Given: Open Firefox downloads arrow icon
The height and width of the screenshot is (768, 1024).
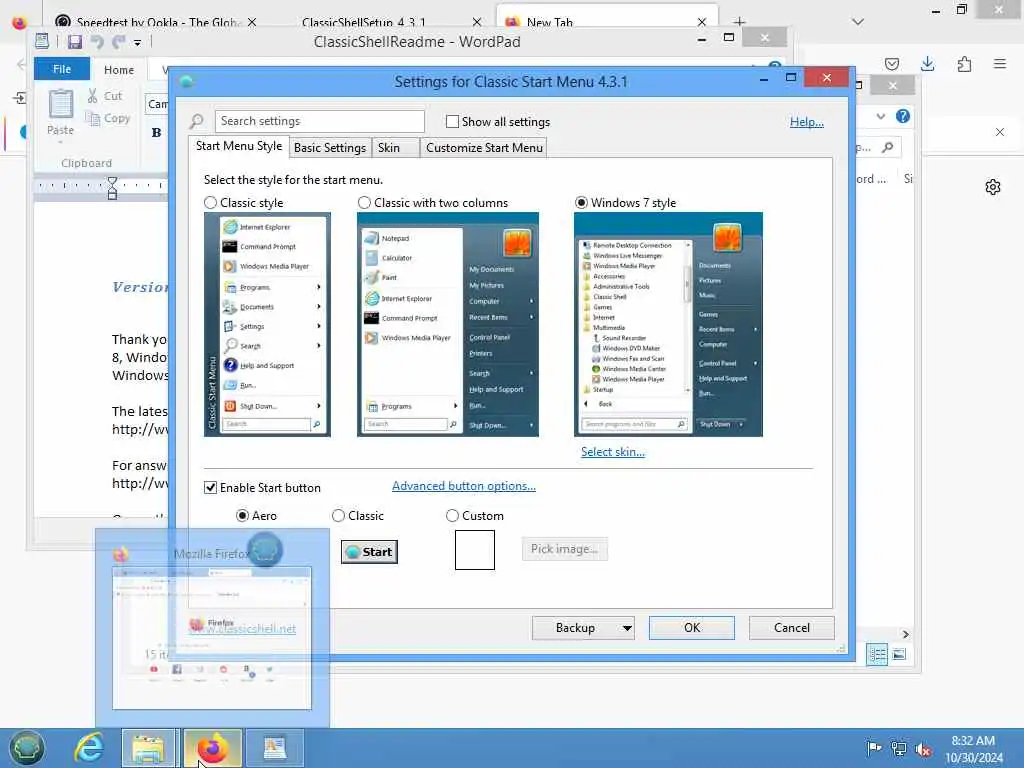Looking at the screenshot, I should [927, 63].
